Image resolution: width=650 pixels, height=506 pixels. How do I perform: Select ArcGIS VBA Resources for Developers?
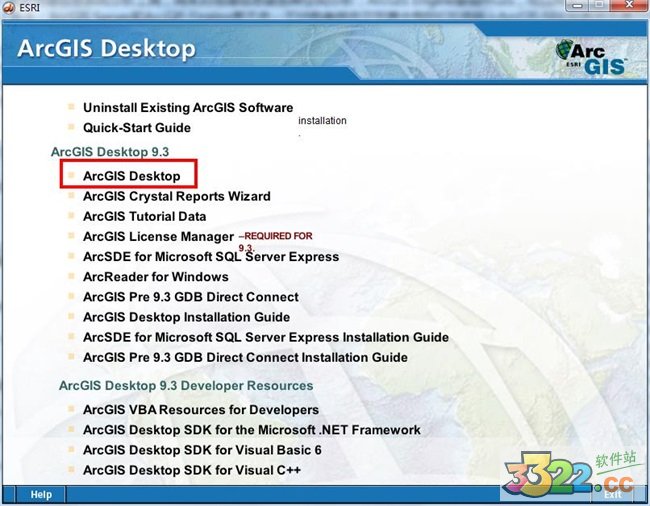[x=201, y=409]
